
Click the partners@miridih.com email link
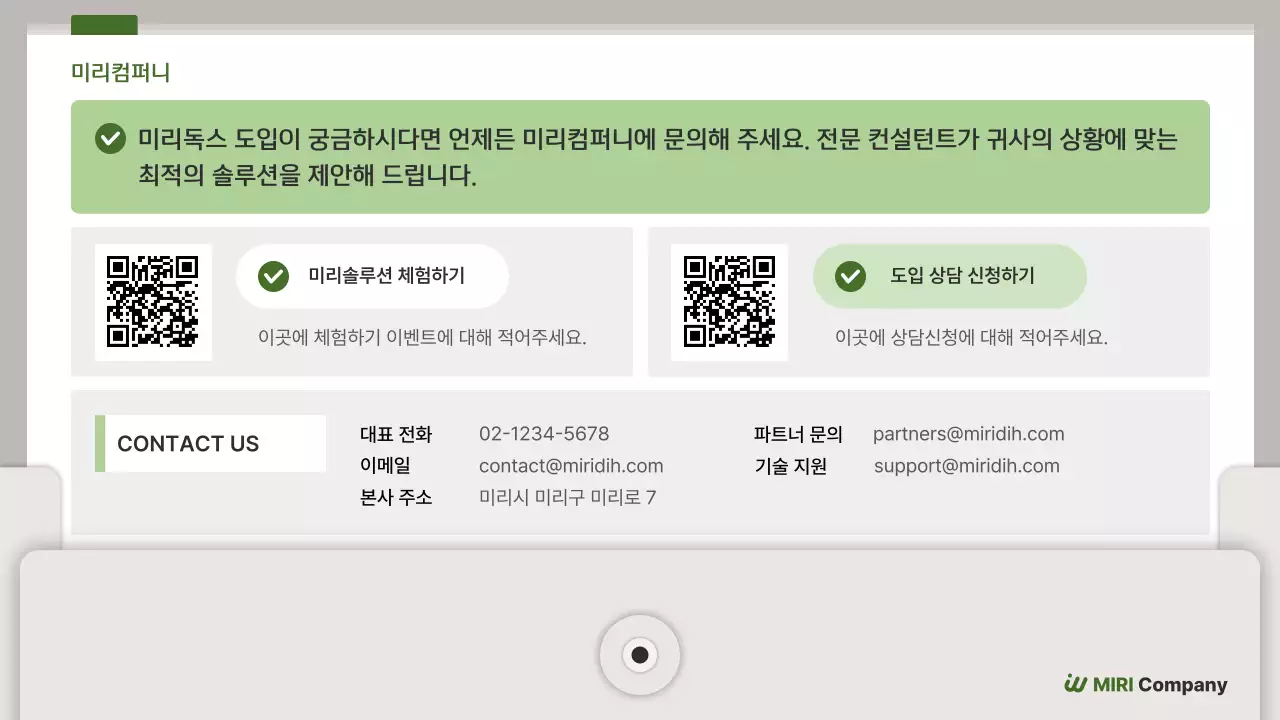pos(969,433)
